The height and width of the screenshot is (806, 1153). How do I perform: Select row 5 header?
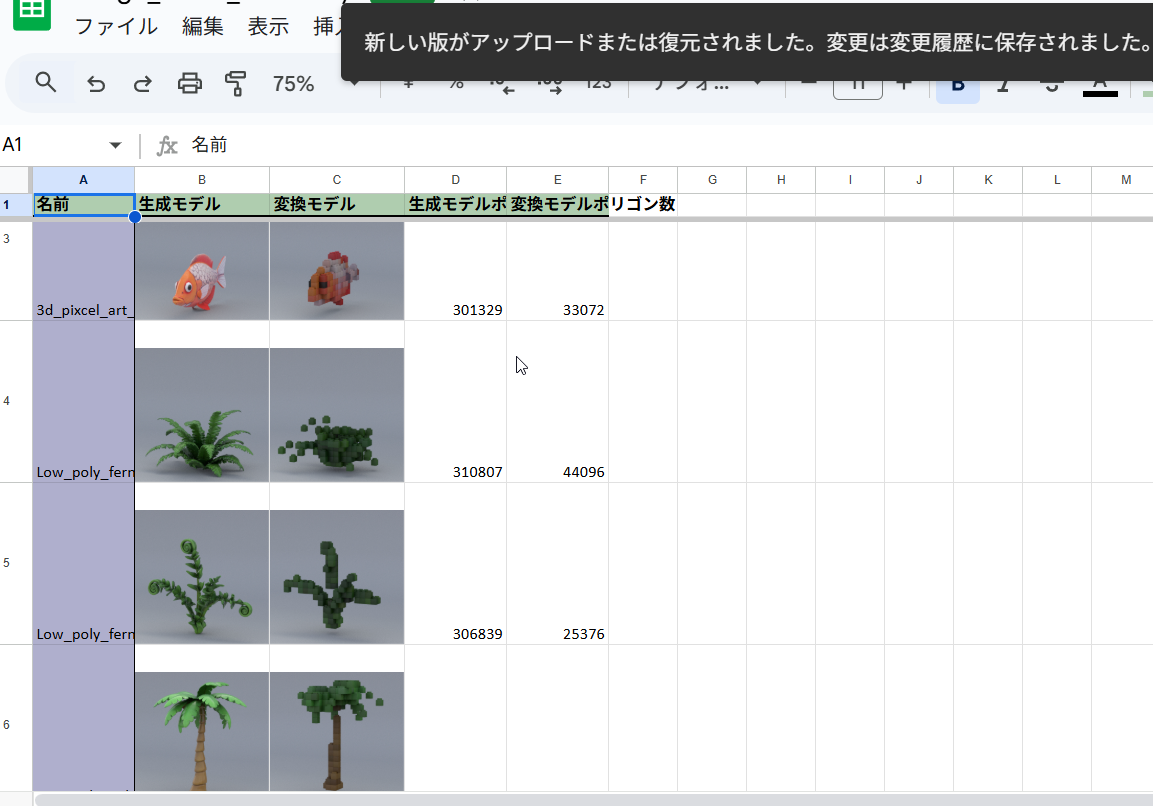[x=15, y=563]
